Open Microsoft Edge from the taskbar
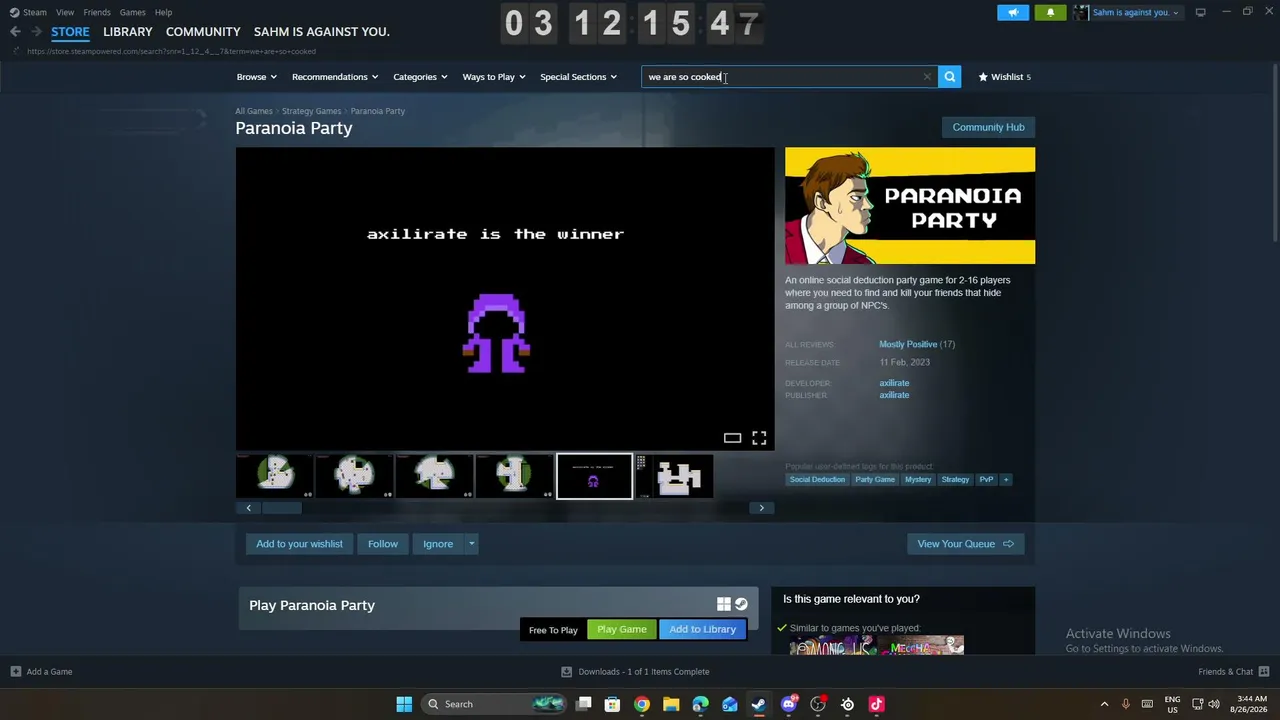 [x=700, y=704]
